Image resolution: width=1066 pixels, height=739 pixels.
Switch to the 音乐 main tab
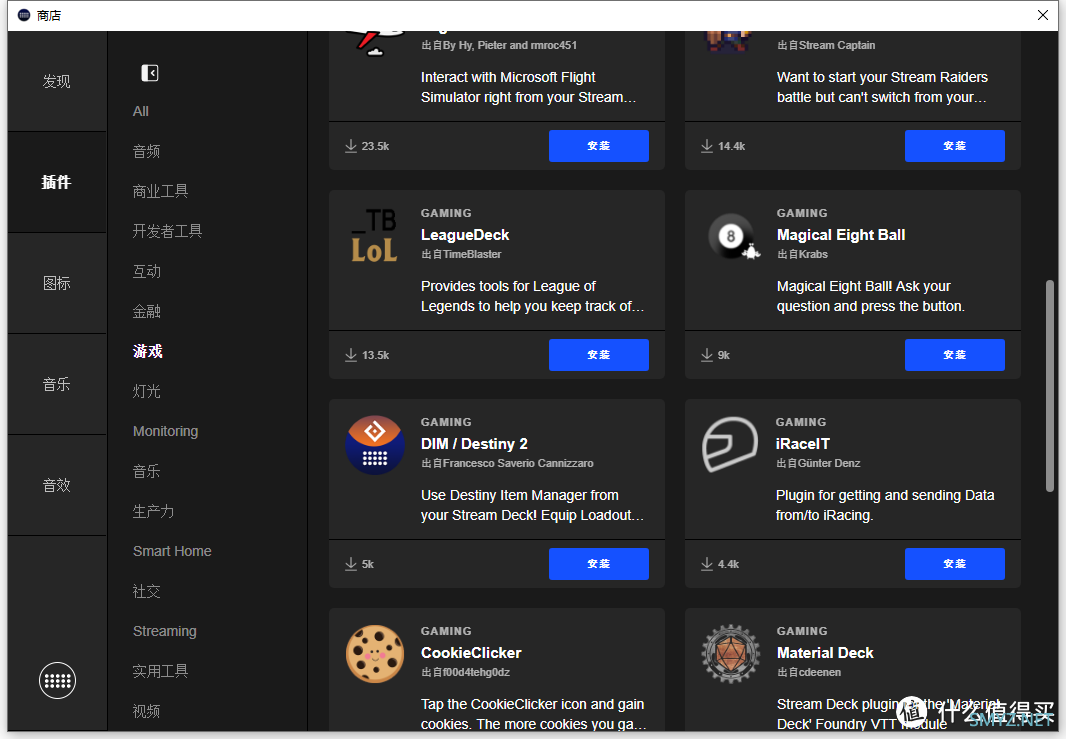coord(56,384)
